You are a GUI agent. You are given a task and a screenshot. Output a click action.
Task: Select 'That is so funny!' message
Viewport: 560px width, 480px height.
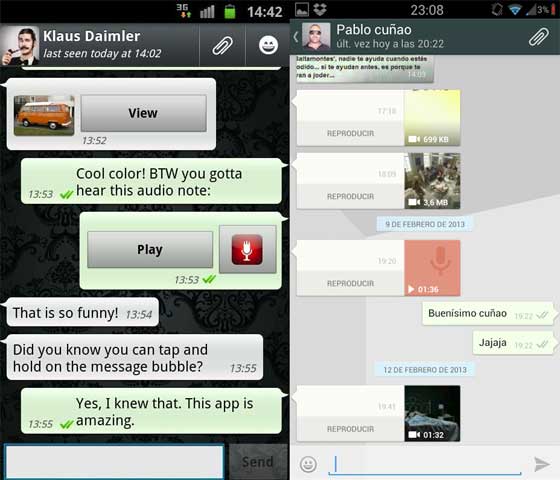click(x=82, y=312)
